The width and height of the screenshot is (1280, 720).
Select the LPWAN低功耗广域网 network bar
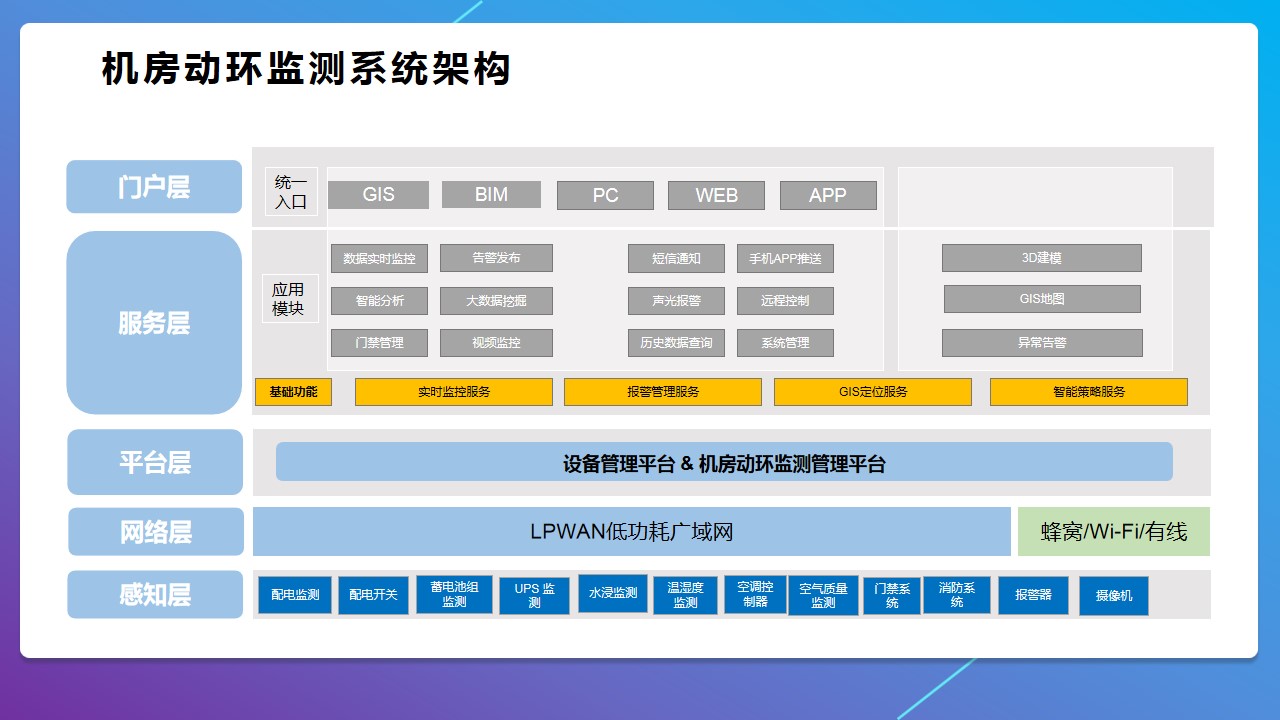(631, 532)
